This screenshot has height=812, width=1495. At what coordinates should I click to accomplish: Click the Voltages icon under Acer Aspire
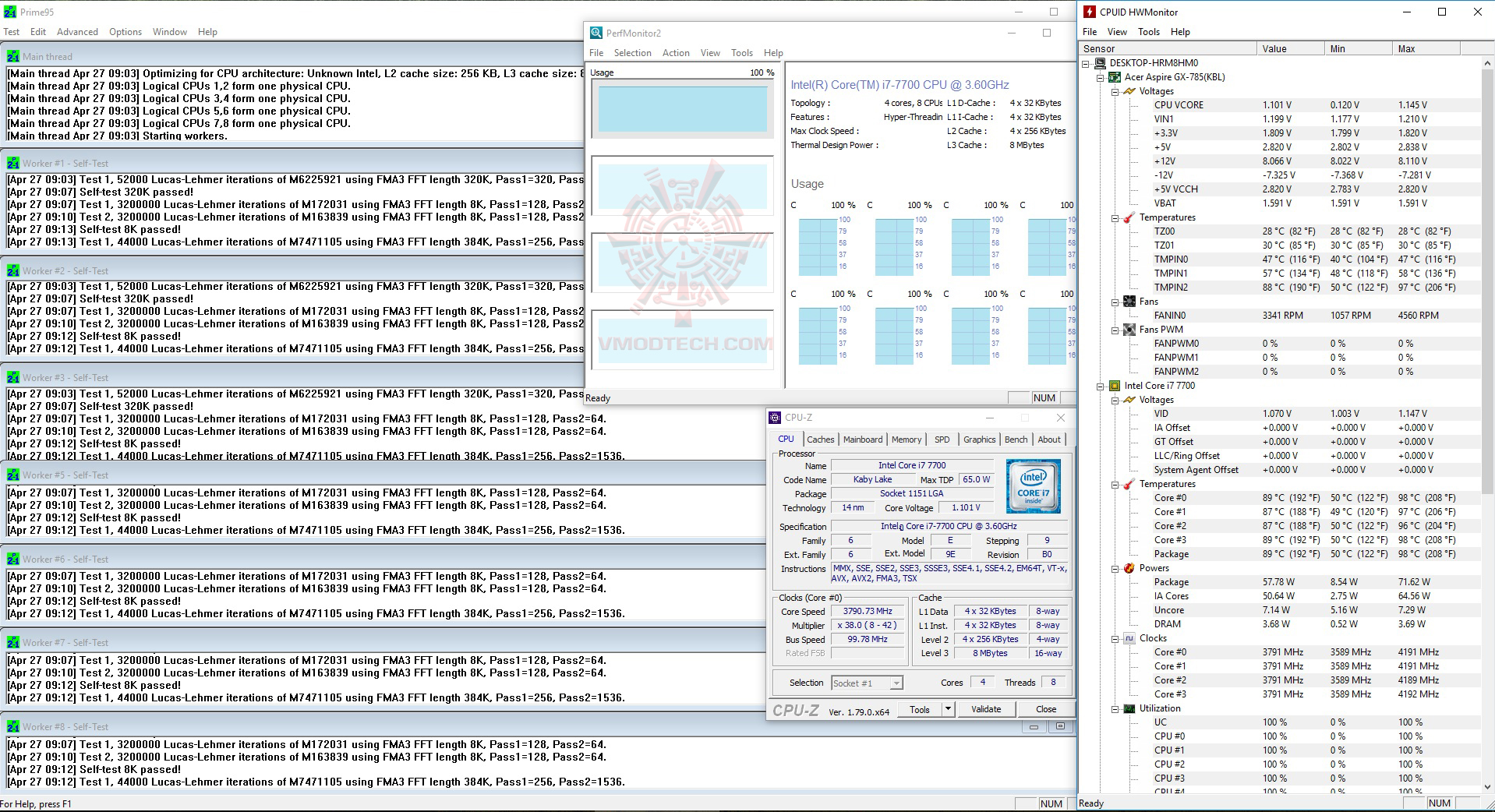pos(1129,91)
